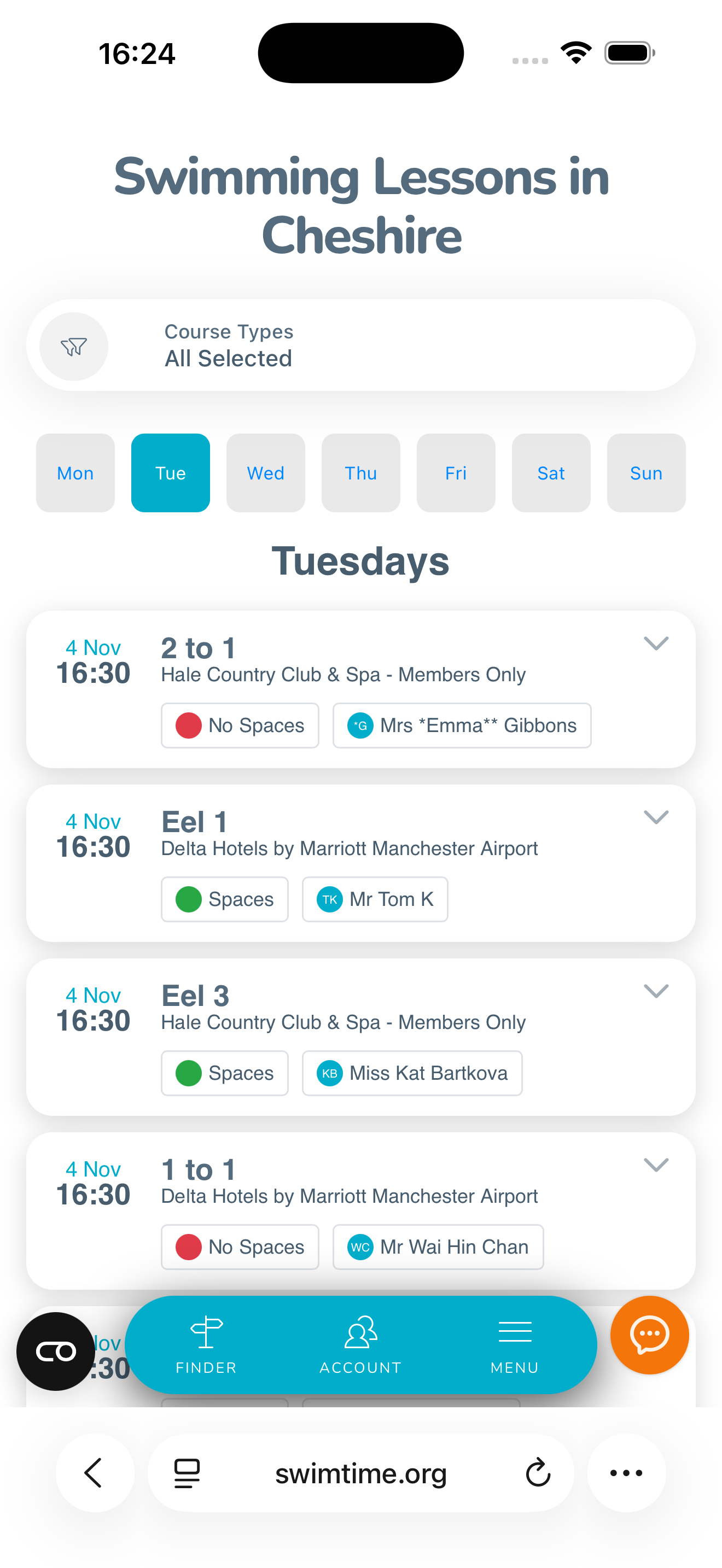This screenshot has width=722, height=1568.
Task: Tap instructor Mr Tom K tag
Action: pyautogui.click(x=375, y=899)
